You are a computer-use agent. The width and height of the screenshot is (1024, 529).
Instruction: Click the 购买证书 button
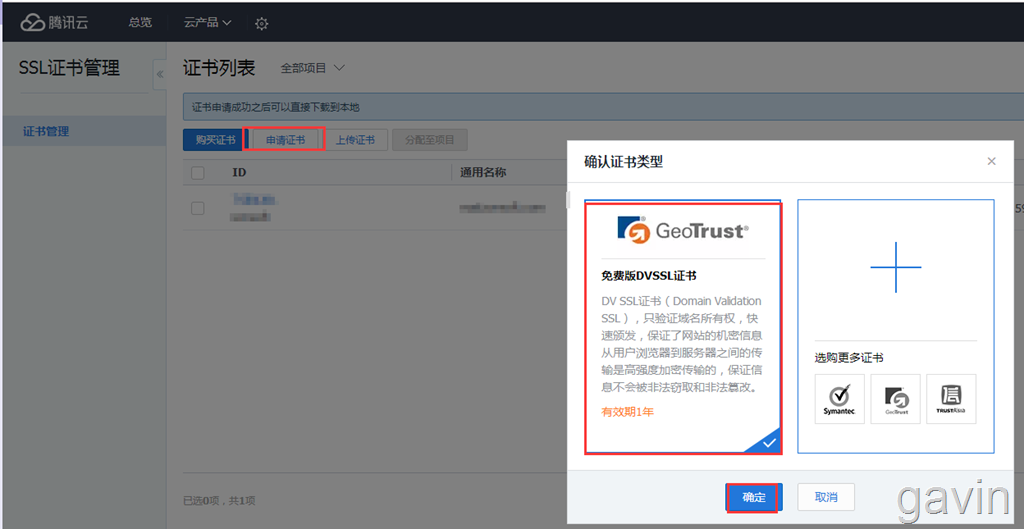click(215, 140)
